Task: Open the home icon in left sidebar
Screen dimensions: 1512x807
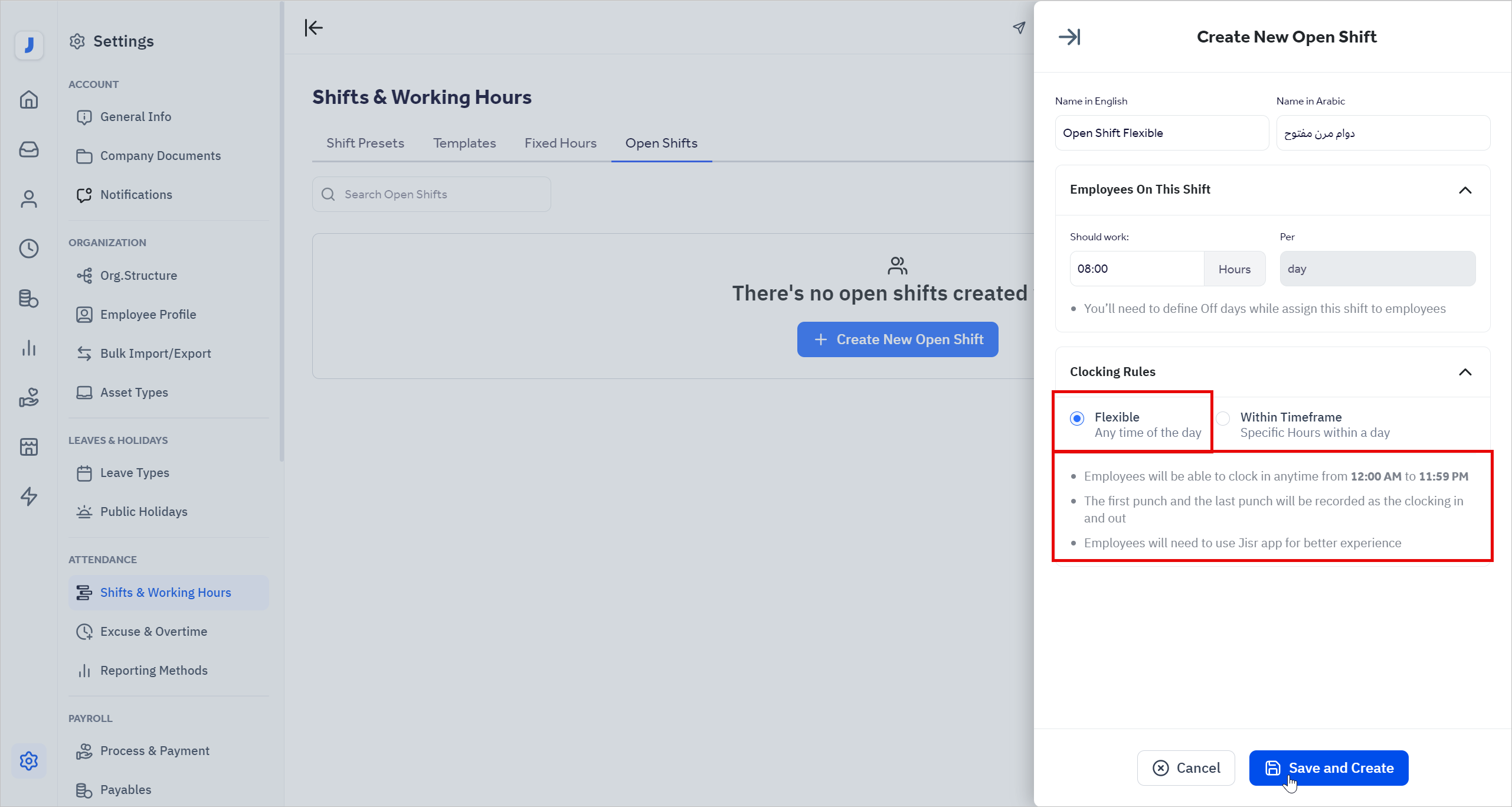Action: point(28,99)
